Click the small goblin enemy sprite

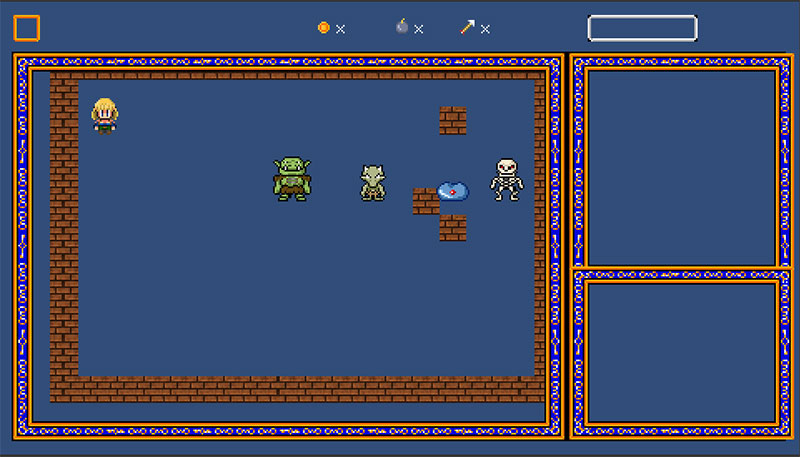point(373,183)
